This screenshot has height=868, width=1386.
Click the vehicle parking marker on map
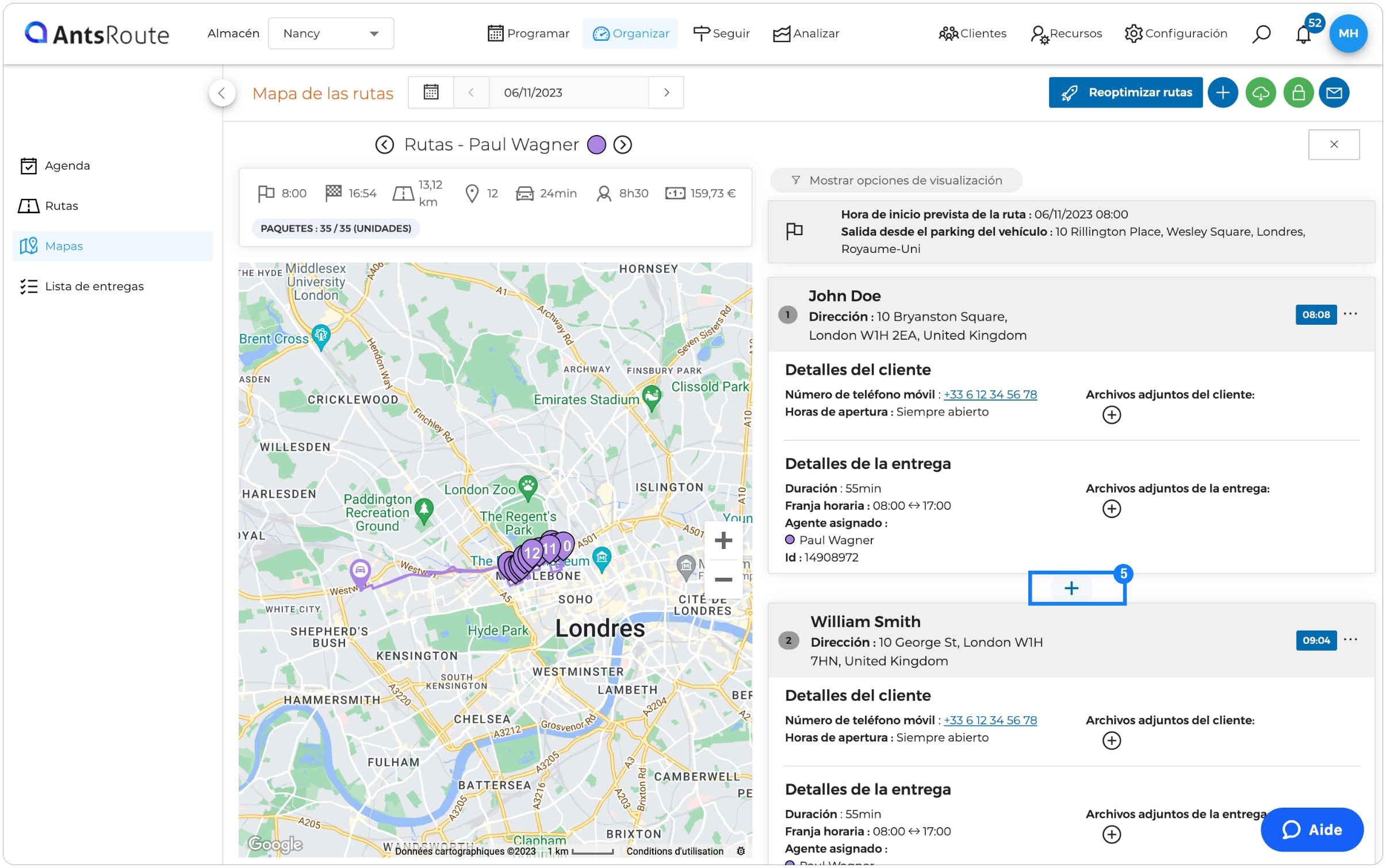click(x=360, y=573)
